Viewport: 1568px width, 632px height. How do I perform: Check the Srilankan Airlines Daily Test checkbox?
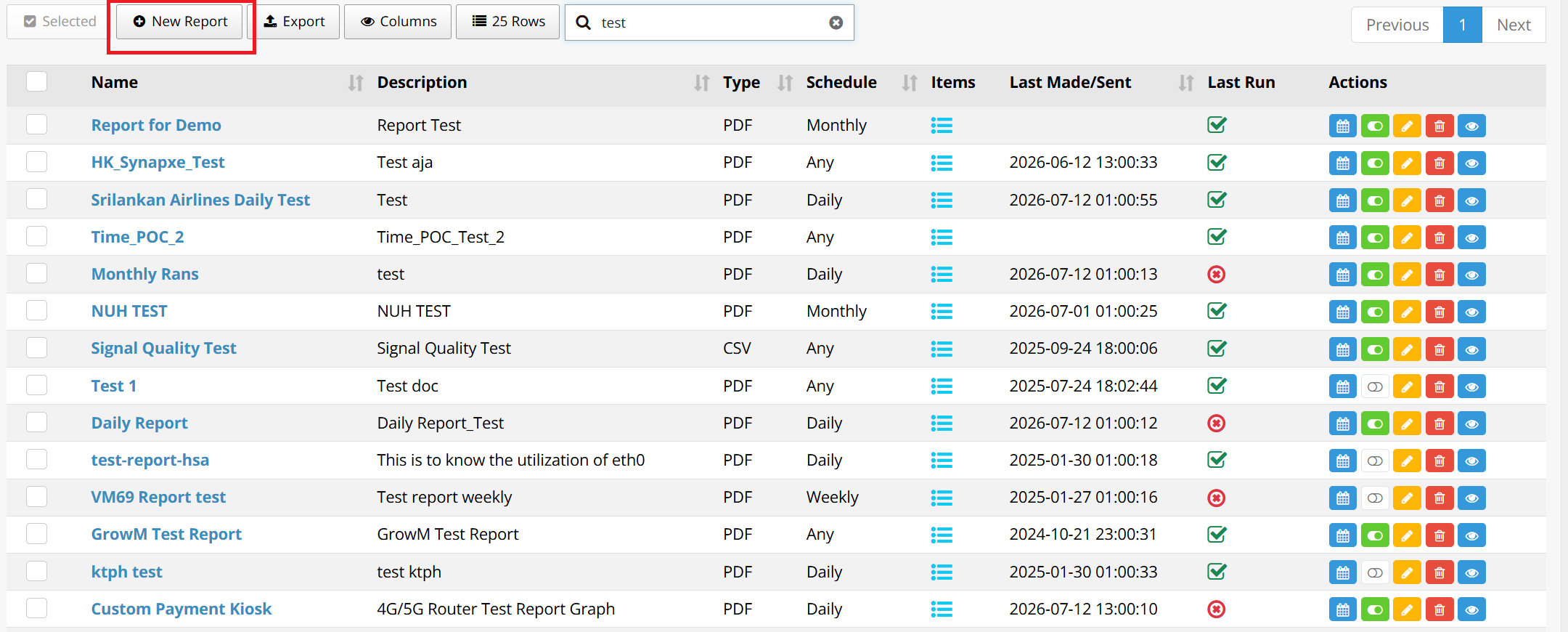click(x=36, y=198)
